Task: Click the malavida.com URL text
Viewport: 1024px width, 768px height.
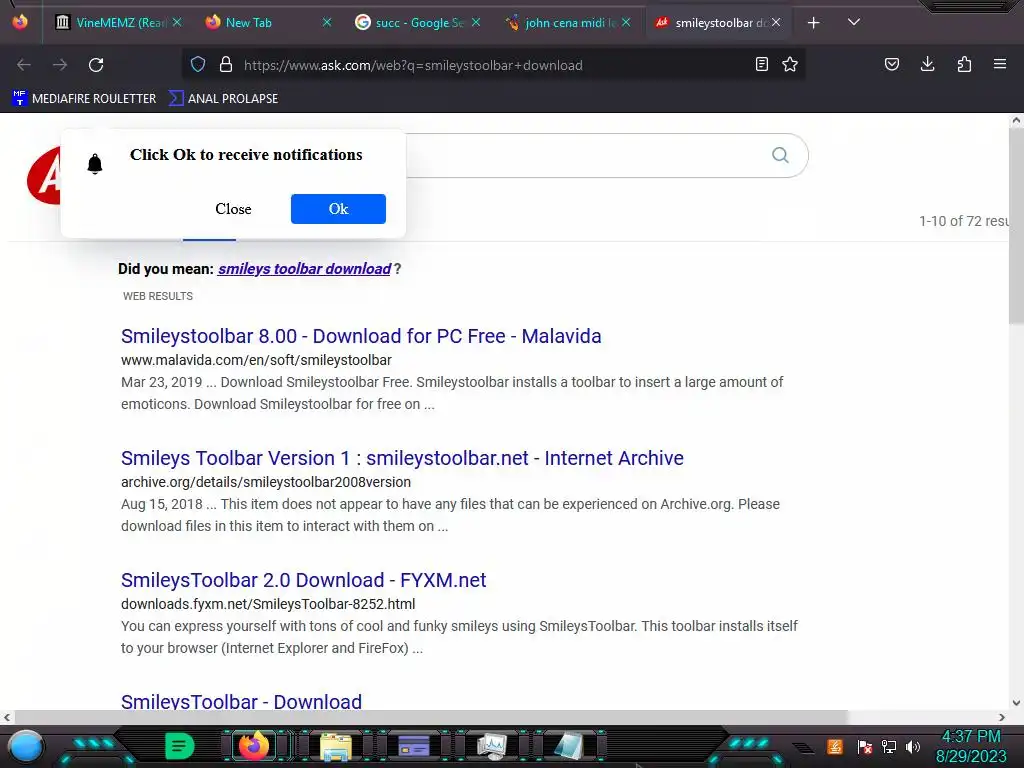Action: pos(256,360)
